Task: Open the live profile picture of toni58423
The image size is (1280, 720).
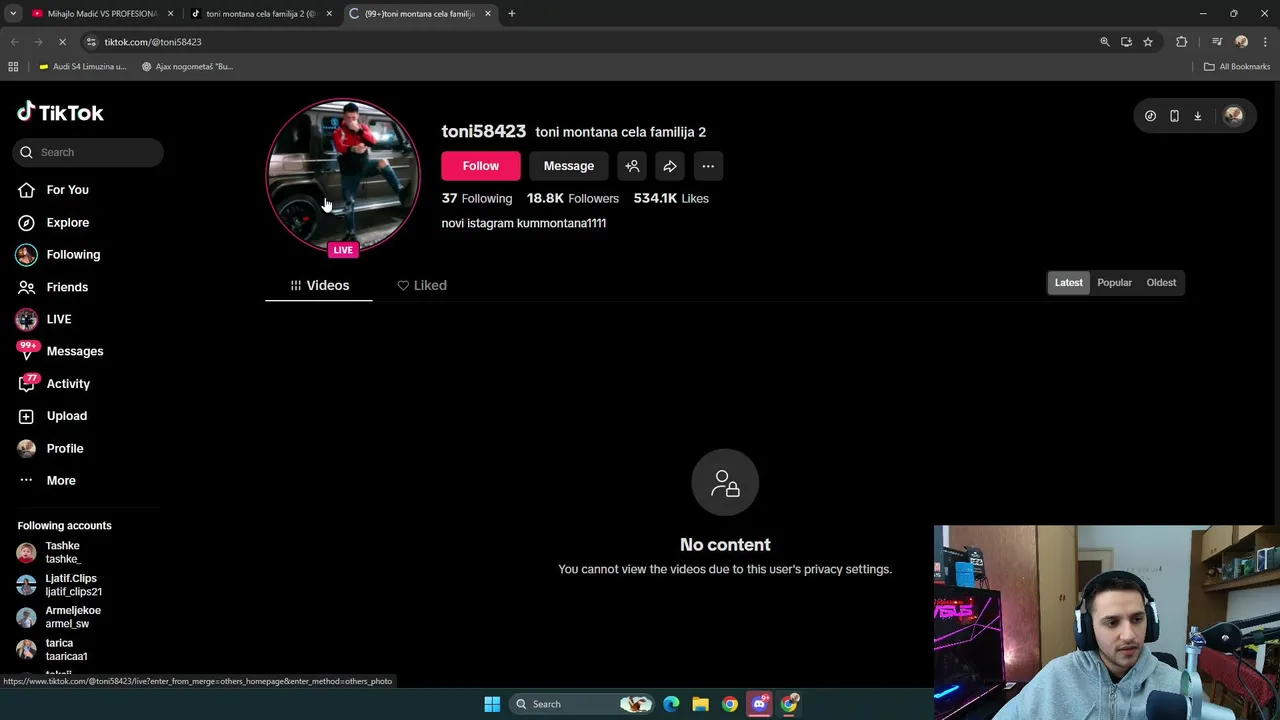Action: pyautogui.click(x=343, y=175)
